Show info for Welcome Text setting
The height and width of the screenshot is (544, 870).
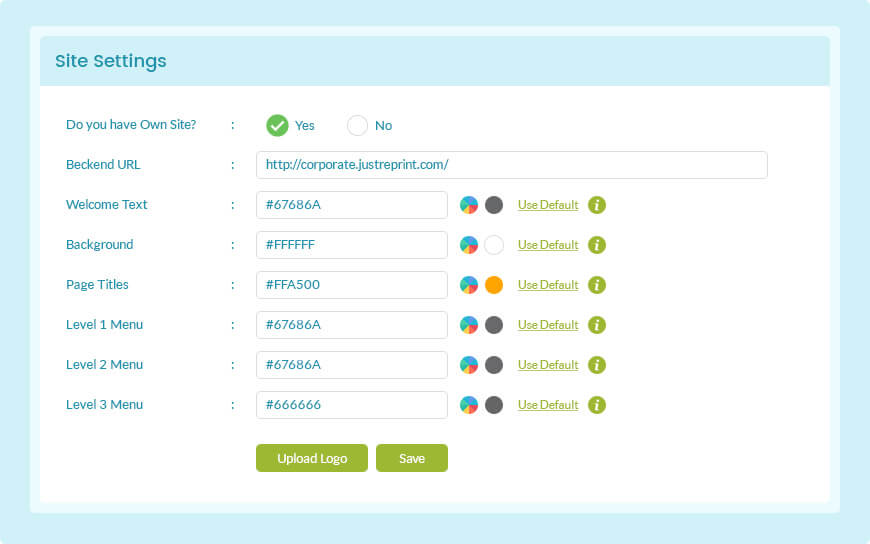click(x=596, y=205)
